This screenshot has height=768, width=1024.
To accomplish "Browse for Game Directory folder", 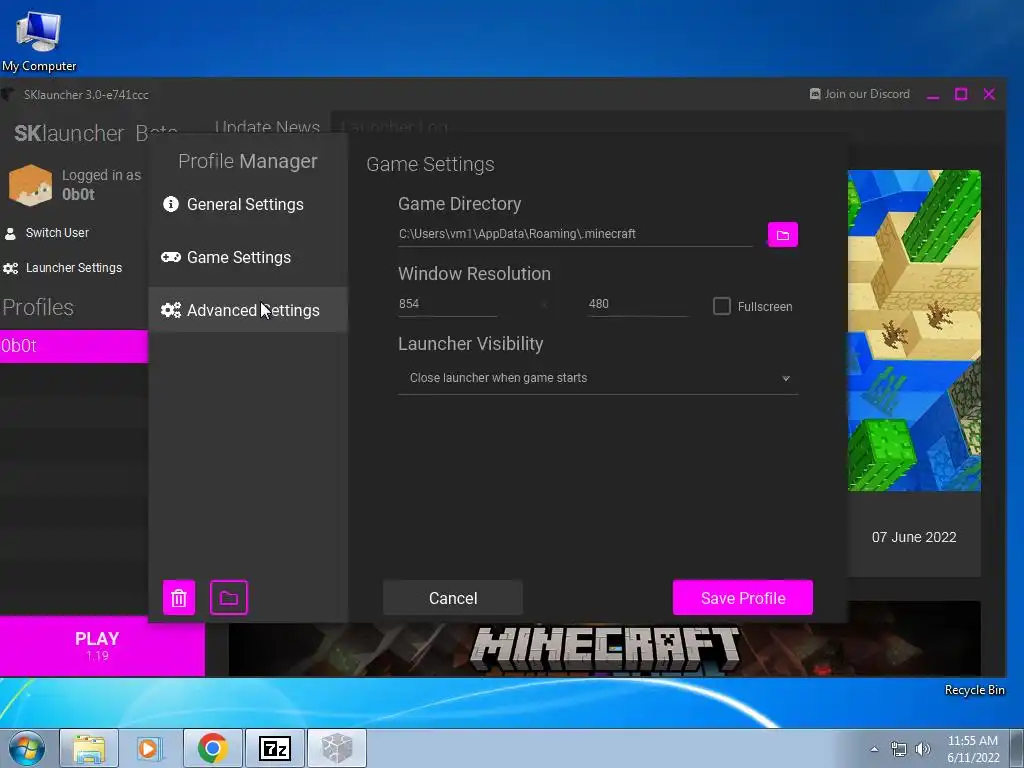I will pos(782,234).
